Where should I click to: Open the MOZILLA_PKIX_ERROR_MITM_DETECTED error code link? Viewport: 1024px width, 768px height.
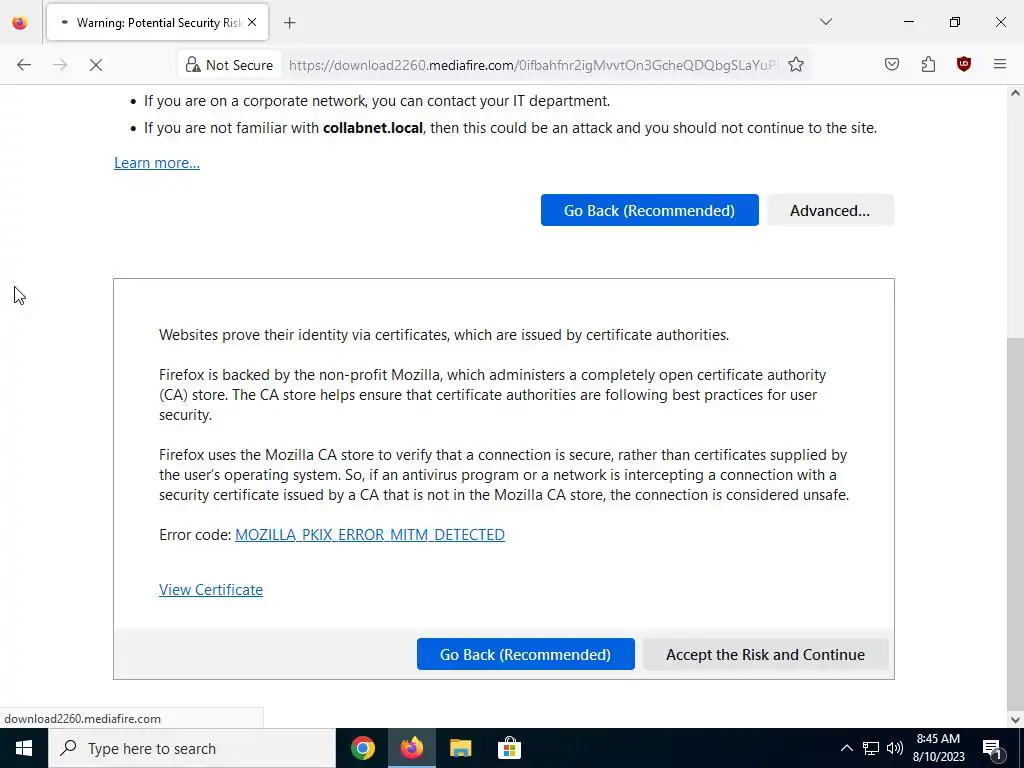pyautogui.click(x=370, y=535)
